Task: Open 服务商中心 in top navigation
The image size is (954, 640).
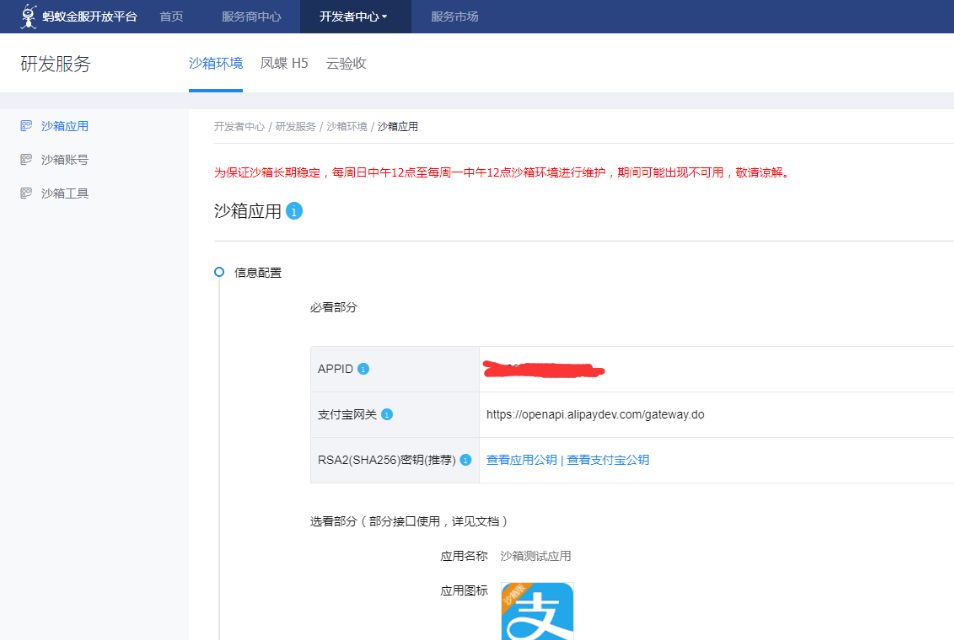Action: coord(251,17)
